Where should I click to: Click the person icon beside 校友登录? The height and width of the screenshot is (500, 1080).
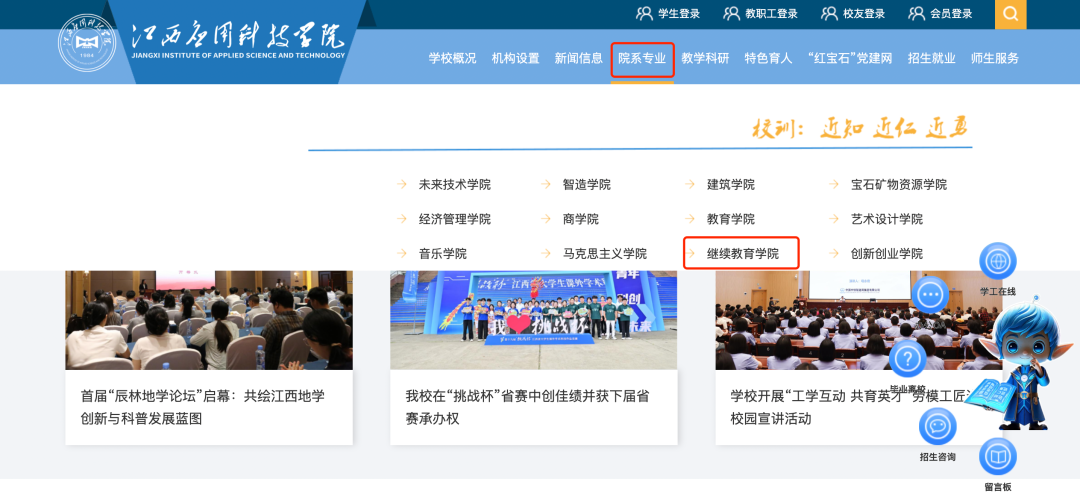coord(829,14)
